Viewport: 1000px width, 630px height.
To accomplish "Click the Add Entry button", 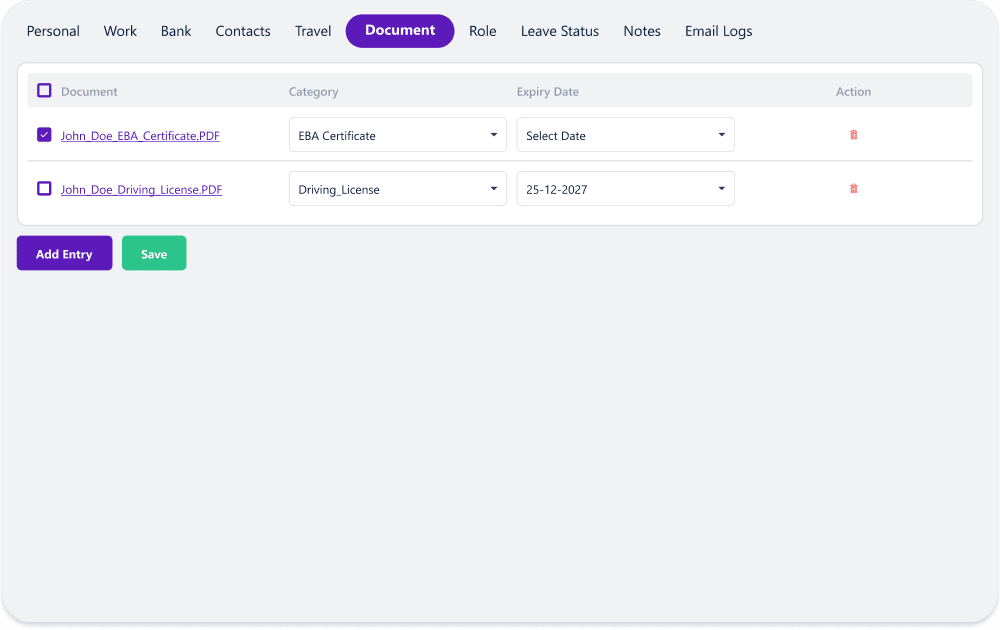I will 64,254.
